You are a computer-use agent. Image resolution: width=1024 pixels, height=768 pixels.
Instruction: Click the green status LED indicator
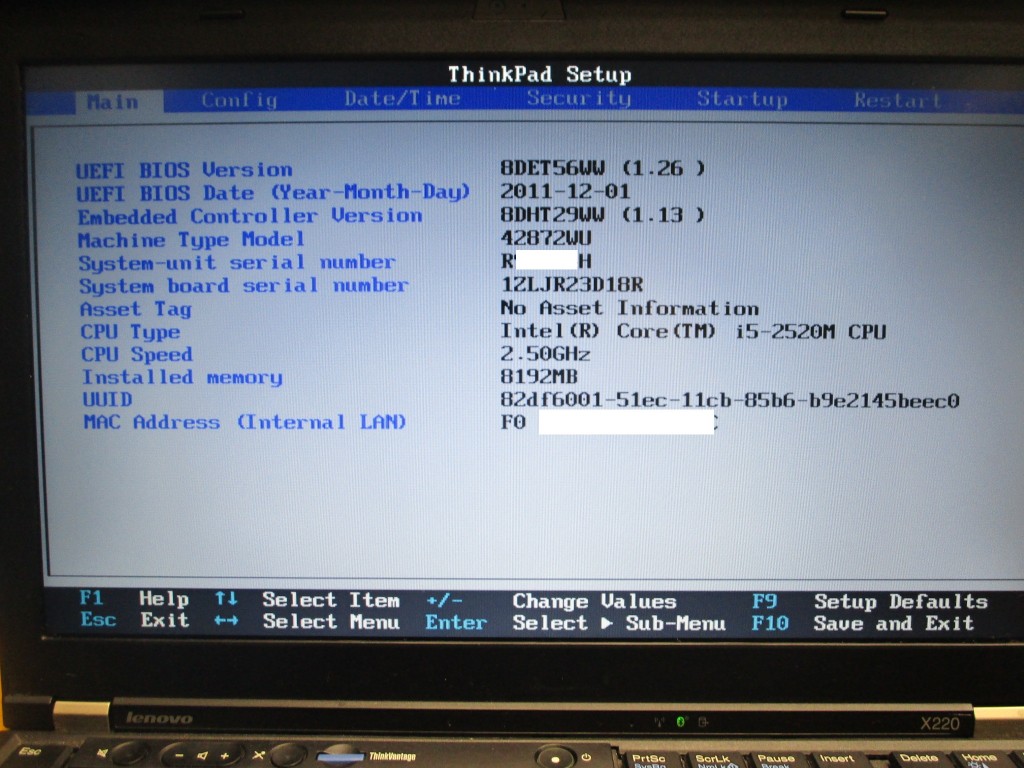(x=680, y=722)
